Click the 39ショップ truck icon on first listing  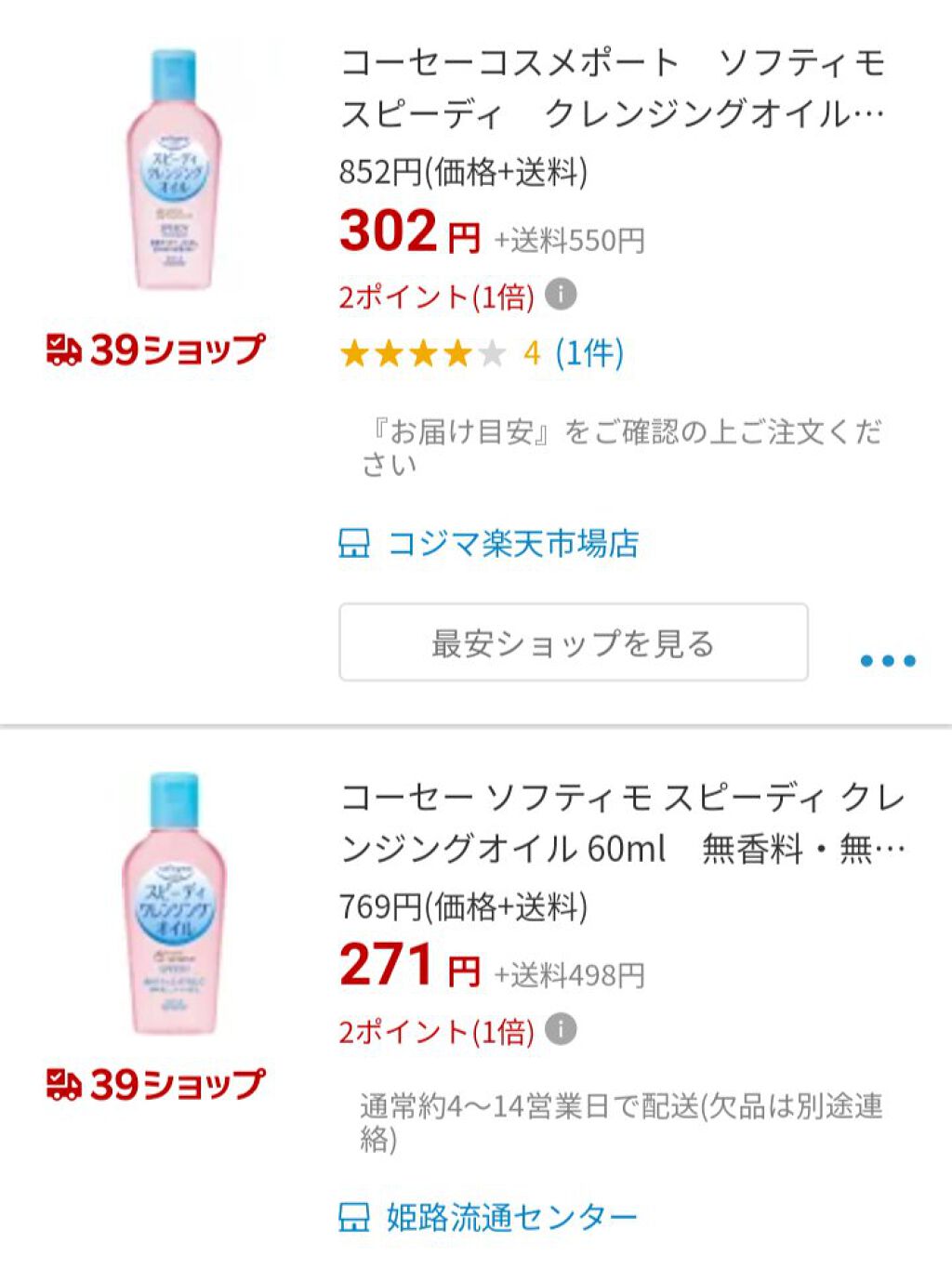63,350
